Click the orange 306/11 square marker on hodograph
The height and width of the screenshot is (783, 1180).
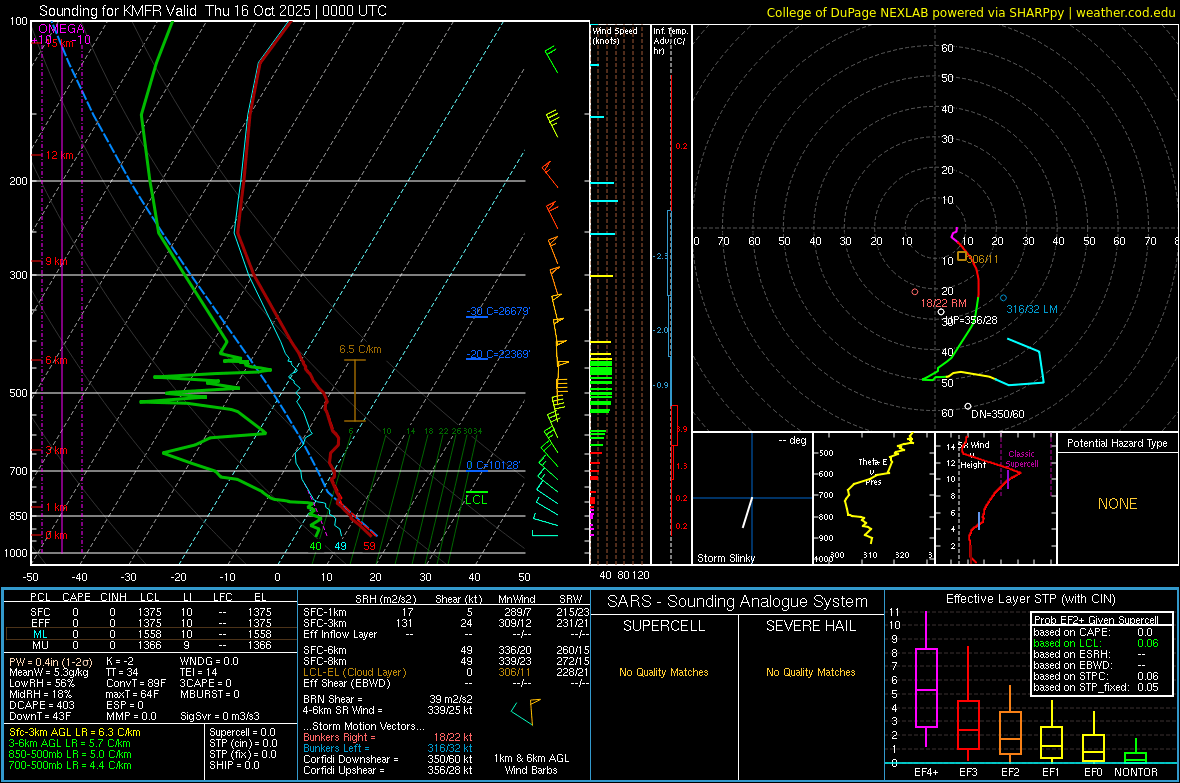pyautogui.click(x=962, y=257)
